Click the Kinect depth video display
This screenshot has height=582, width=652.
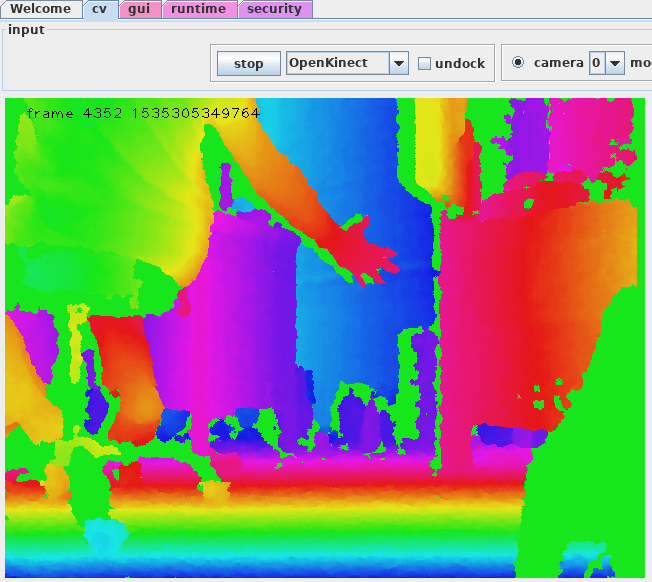(x=325, y=338)
